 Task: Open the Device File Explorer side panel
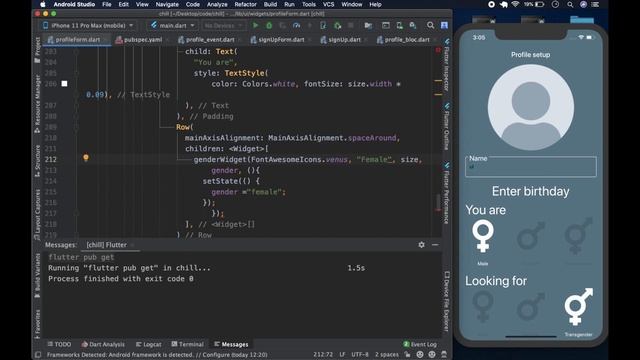click(447, 301)
